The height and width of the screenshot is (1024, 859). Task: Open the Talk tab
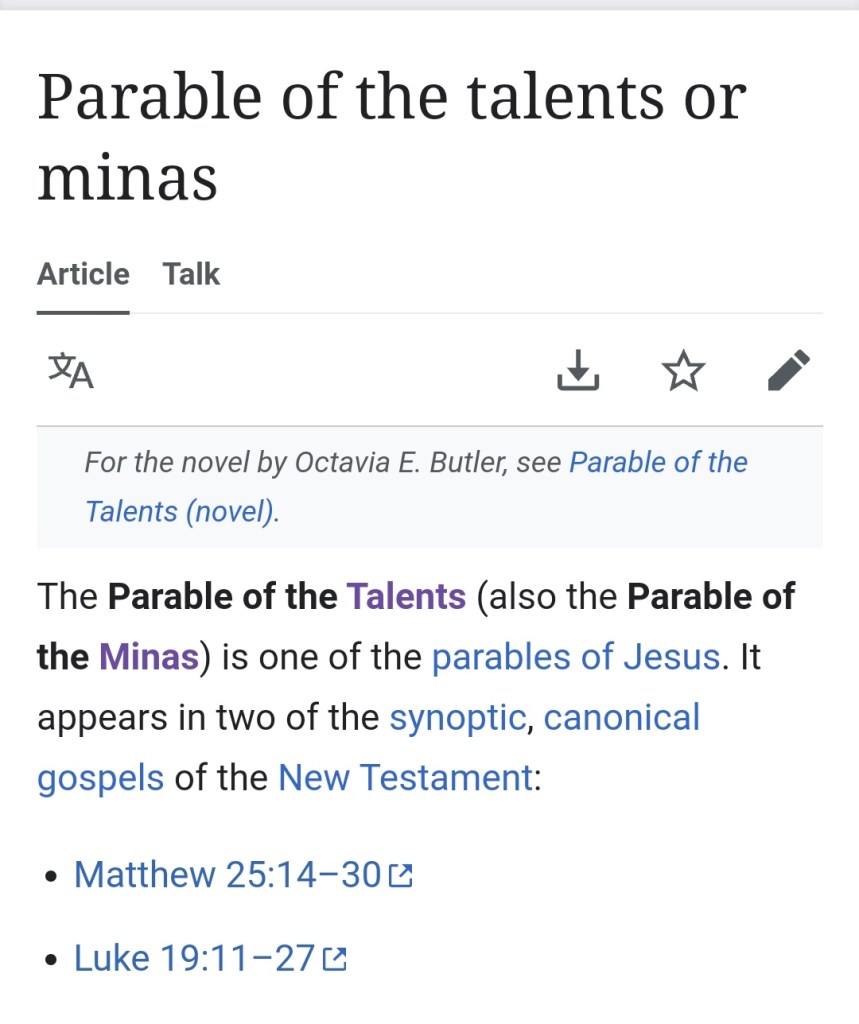[191, 275]
